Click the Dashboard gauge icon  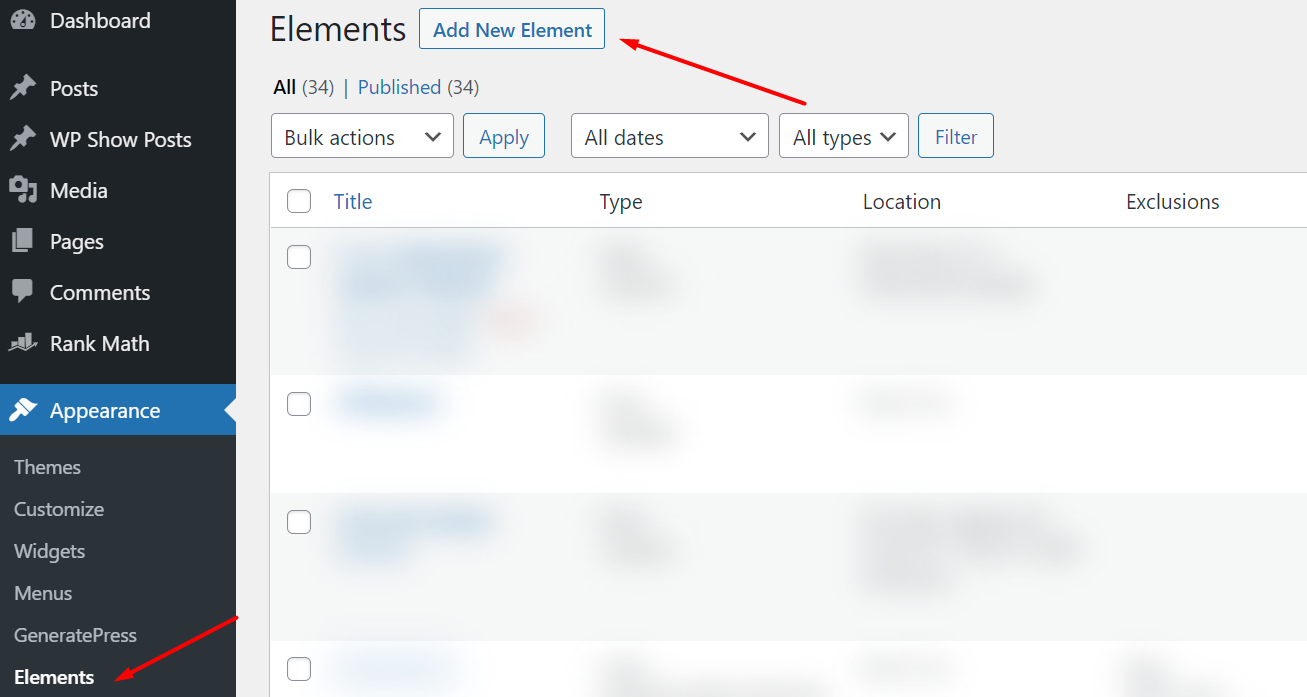pos(23,20)
